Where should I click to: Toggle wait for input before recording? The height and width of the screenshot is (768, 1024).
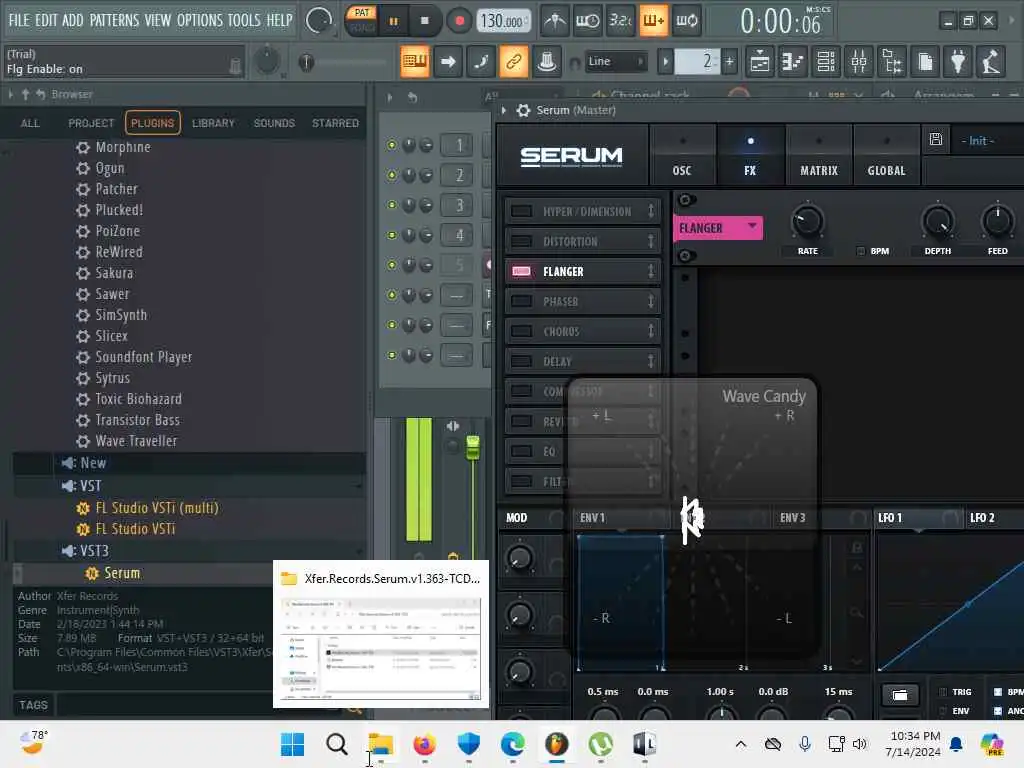coord(587,21)
